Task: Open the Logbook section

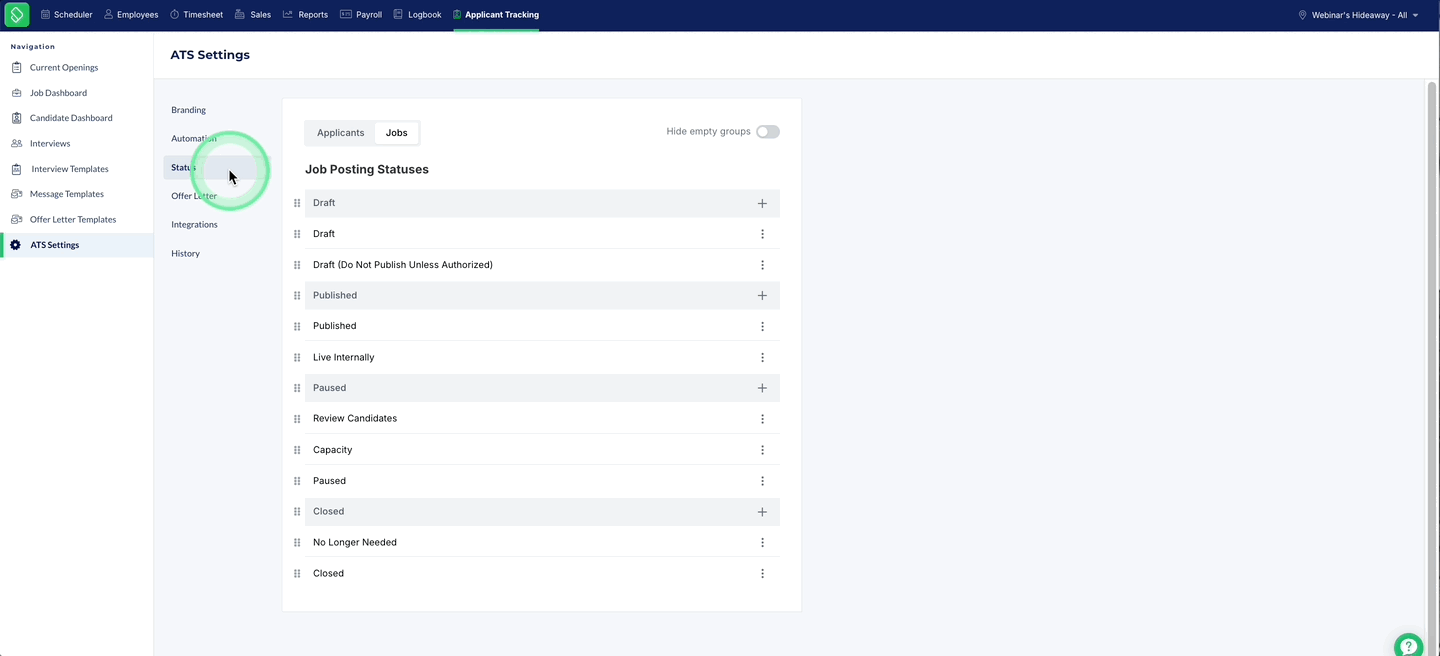Action: [x=417, y=15]
